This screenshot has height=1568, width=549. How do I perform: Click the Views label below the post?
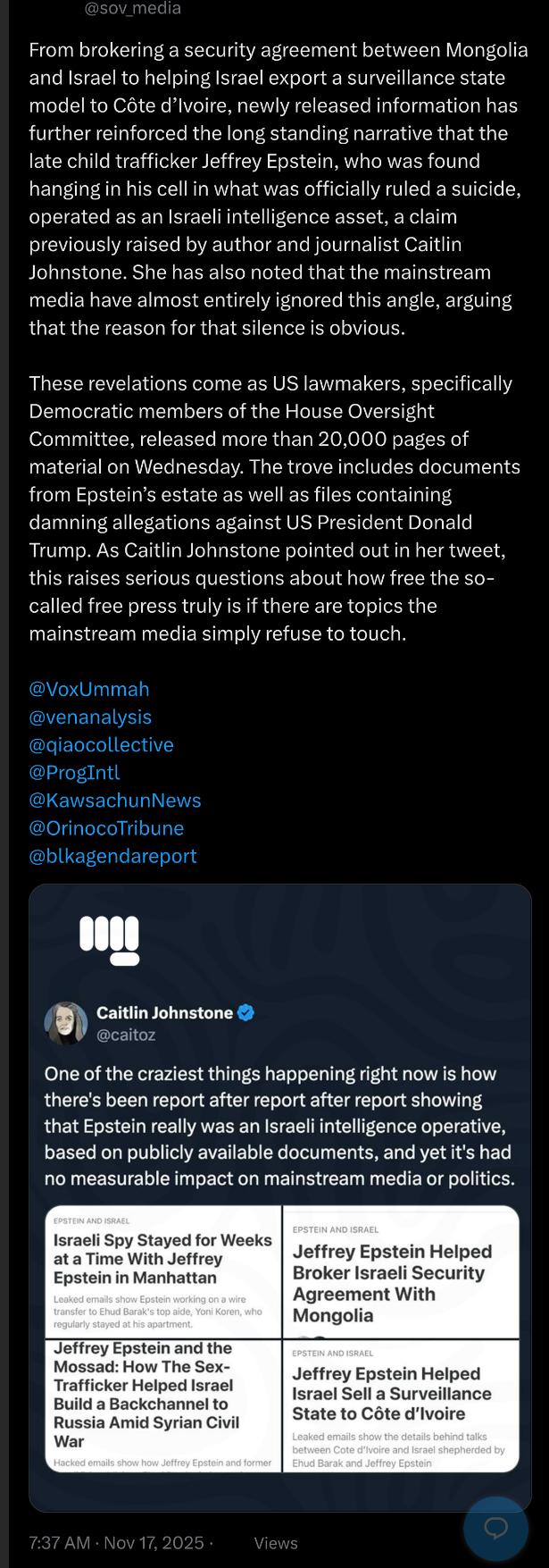(x=275, y=1543)
